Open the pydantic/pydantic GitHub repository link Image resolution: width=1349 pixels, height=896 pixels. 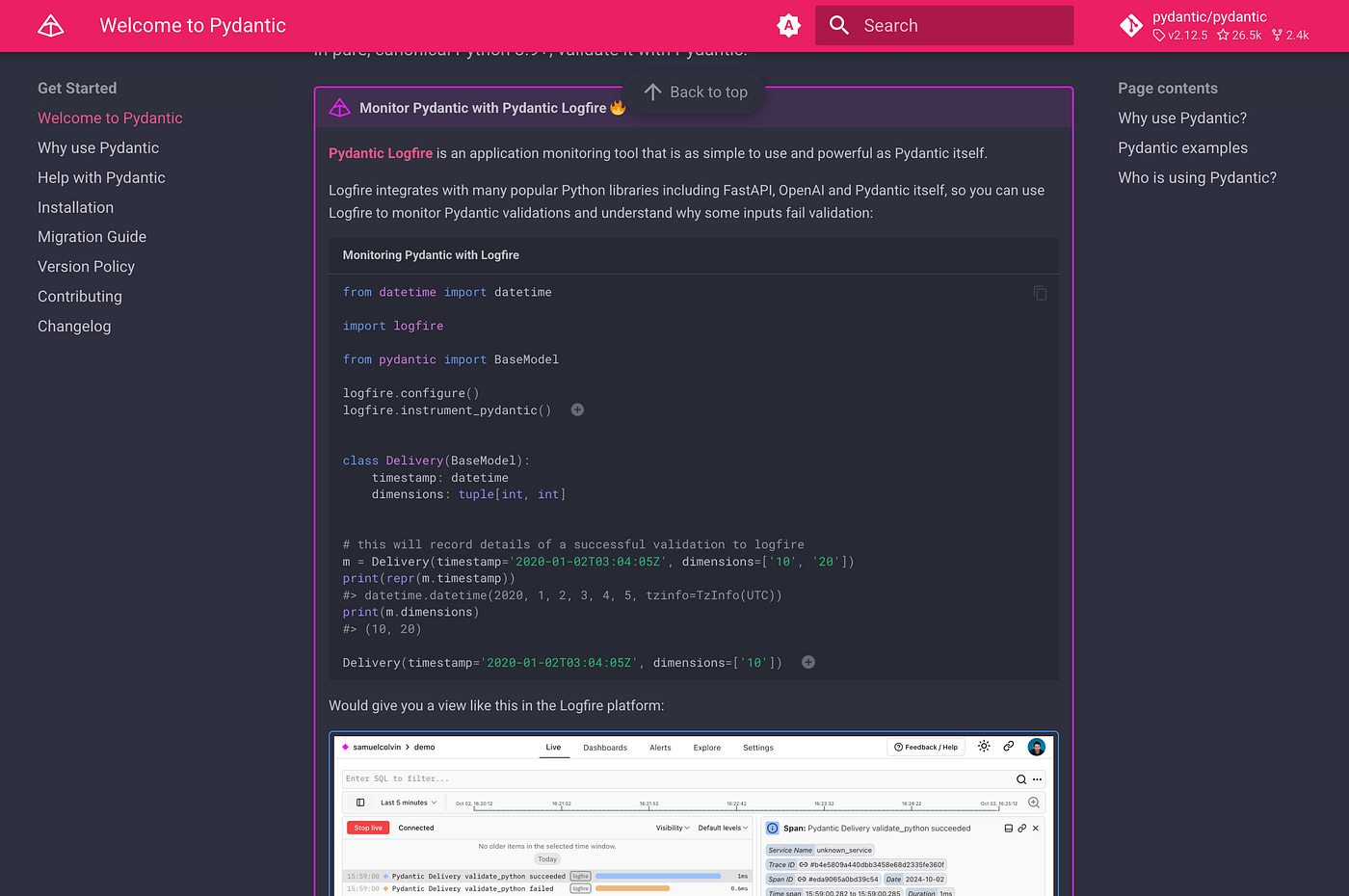click(1214, 26)
